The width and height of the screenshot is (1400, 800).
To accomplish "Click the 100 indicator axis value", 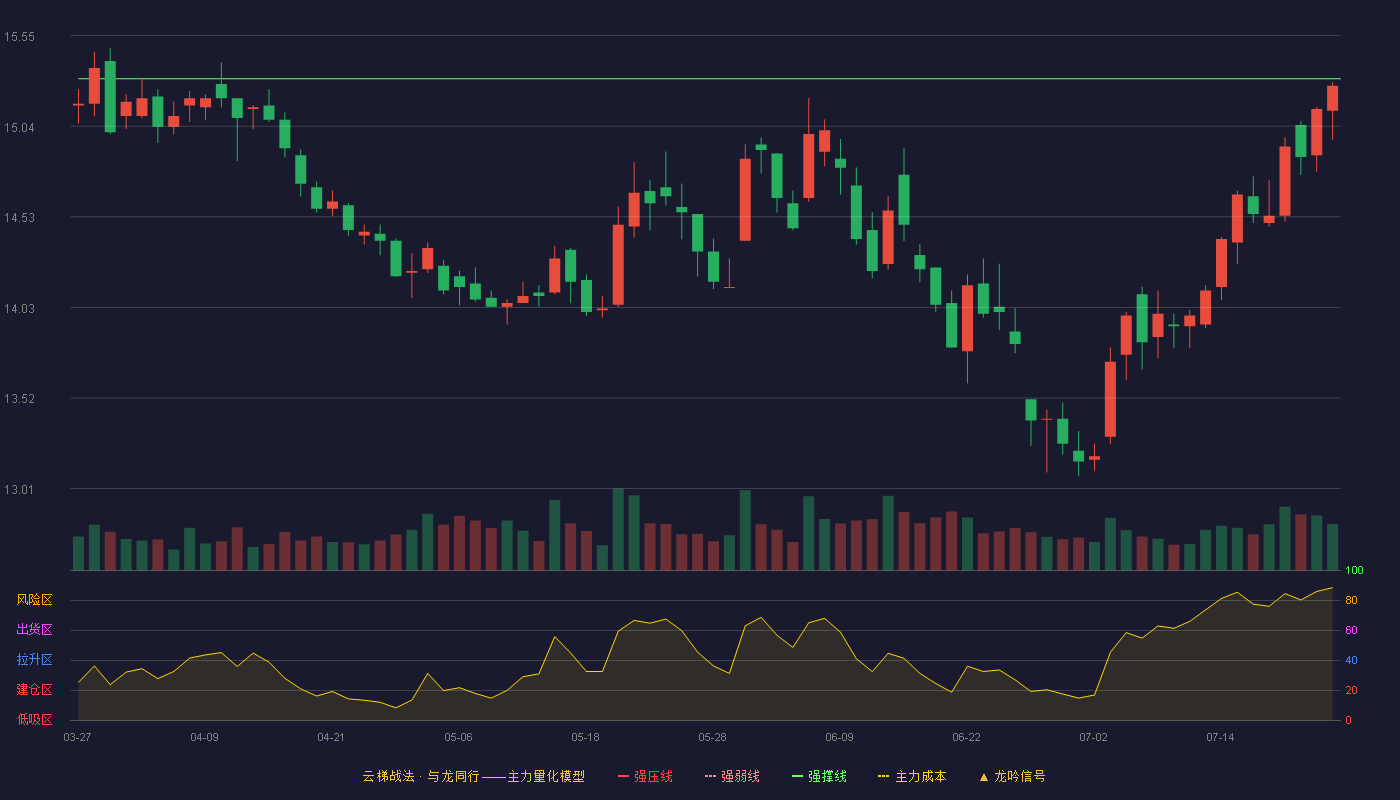I will click(x=1354, y=570).
